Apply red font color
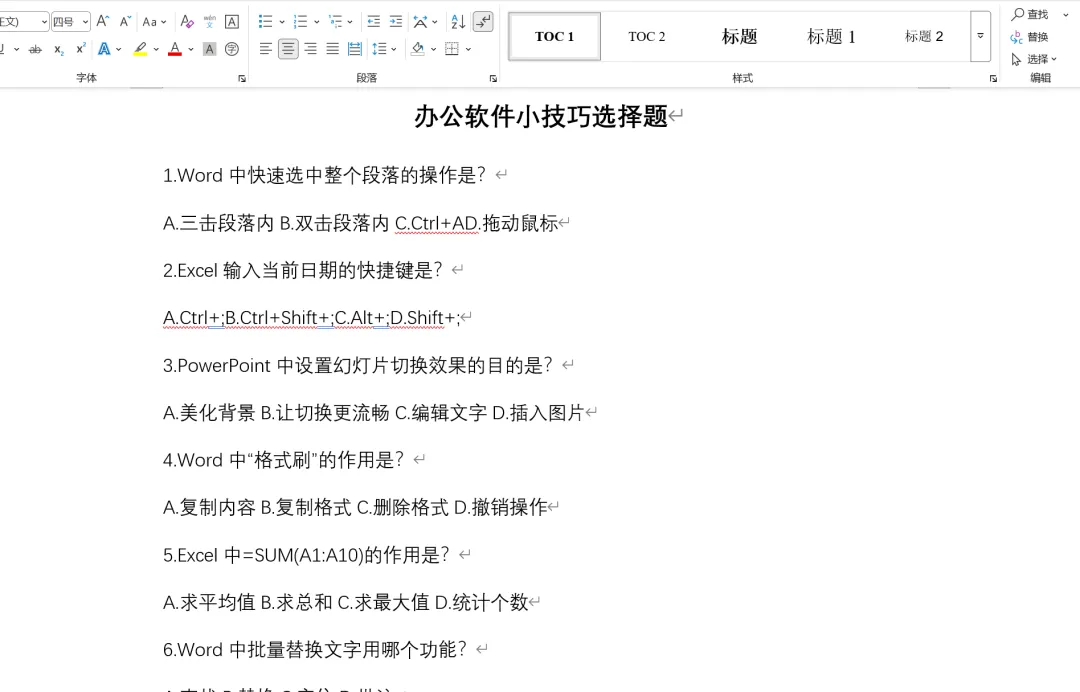1080x692 pixels. (175, 49)
